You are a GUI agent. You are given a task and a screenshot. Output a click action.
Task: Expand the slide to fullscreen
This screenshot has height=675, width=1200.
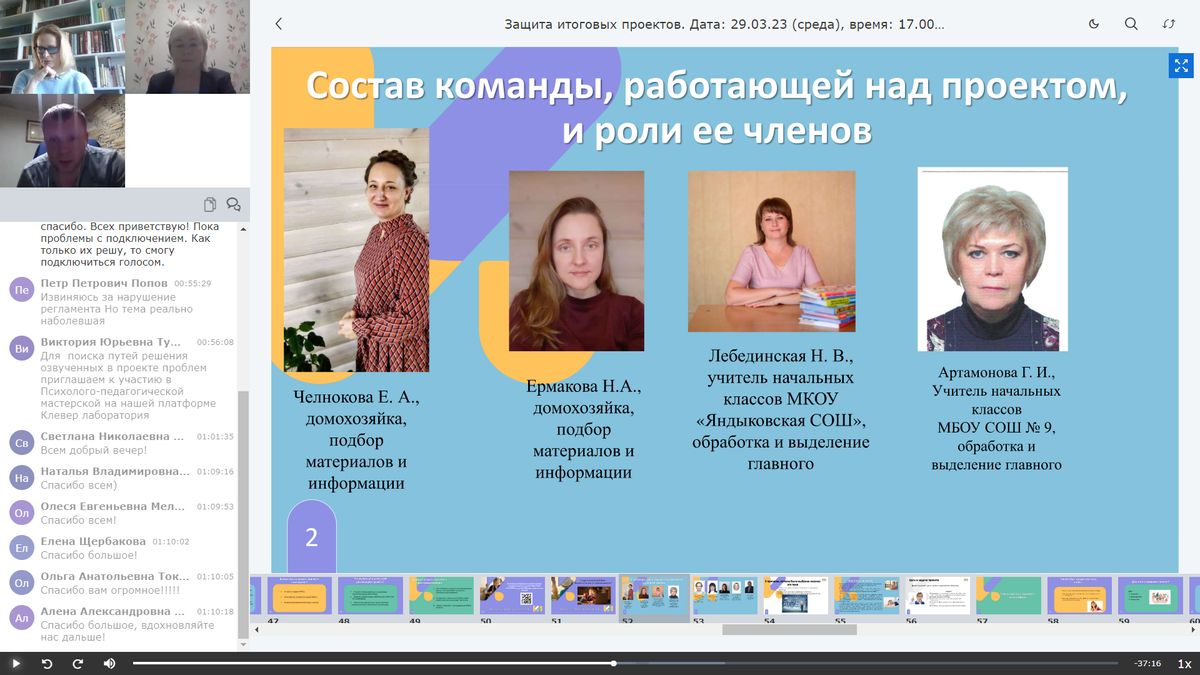(x=1181, y=66)
